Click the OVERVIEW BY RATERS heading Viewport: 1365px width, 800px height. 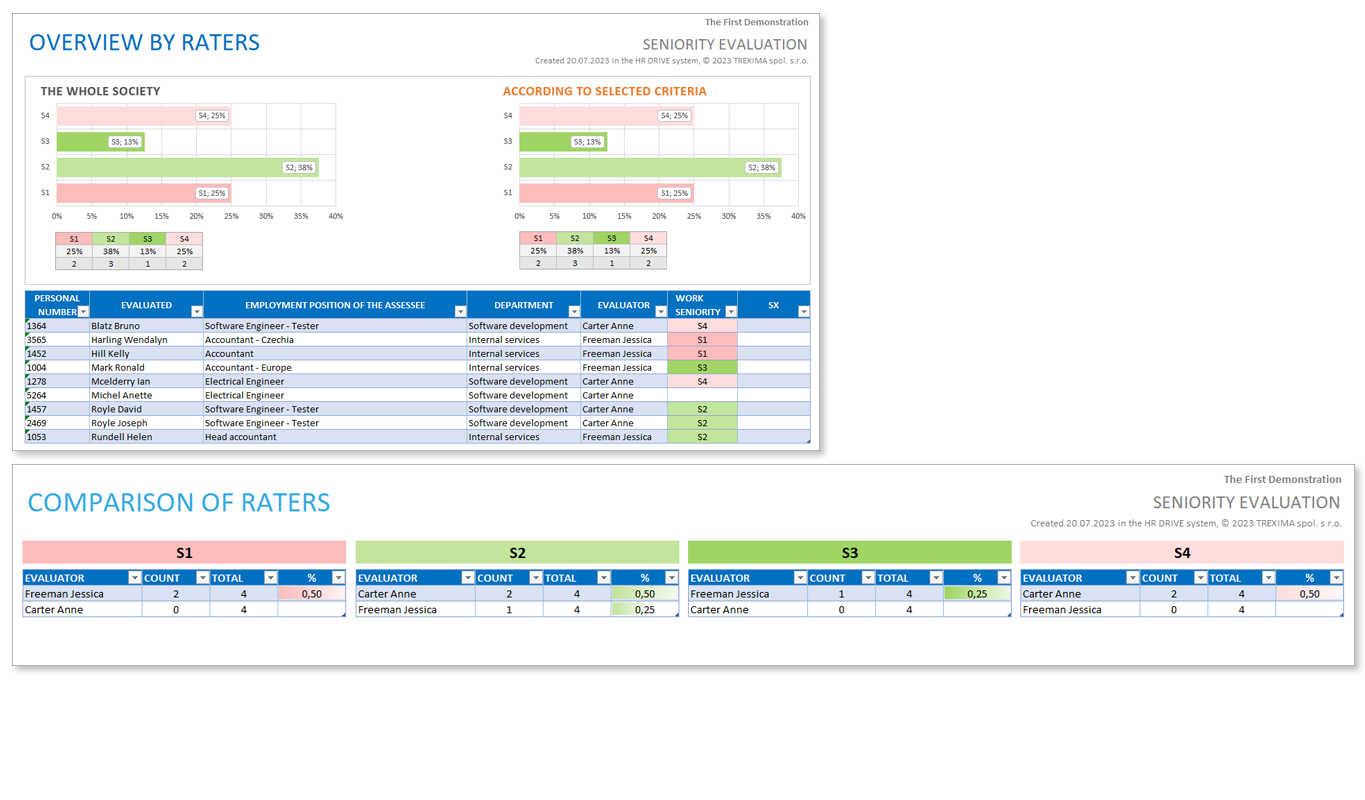pyautogui.click(x=144, y=43)
